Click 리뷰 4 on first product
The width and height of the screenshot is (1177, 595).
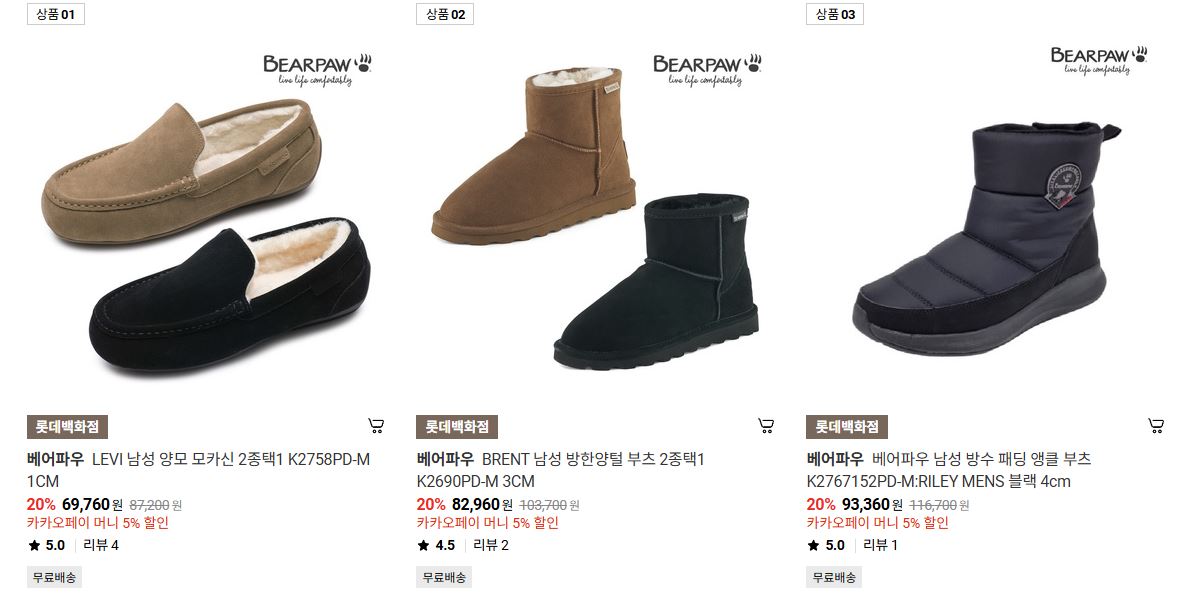(101, 545)
